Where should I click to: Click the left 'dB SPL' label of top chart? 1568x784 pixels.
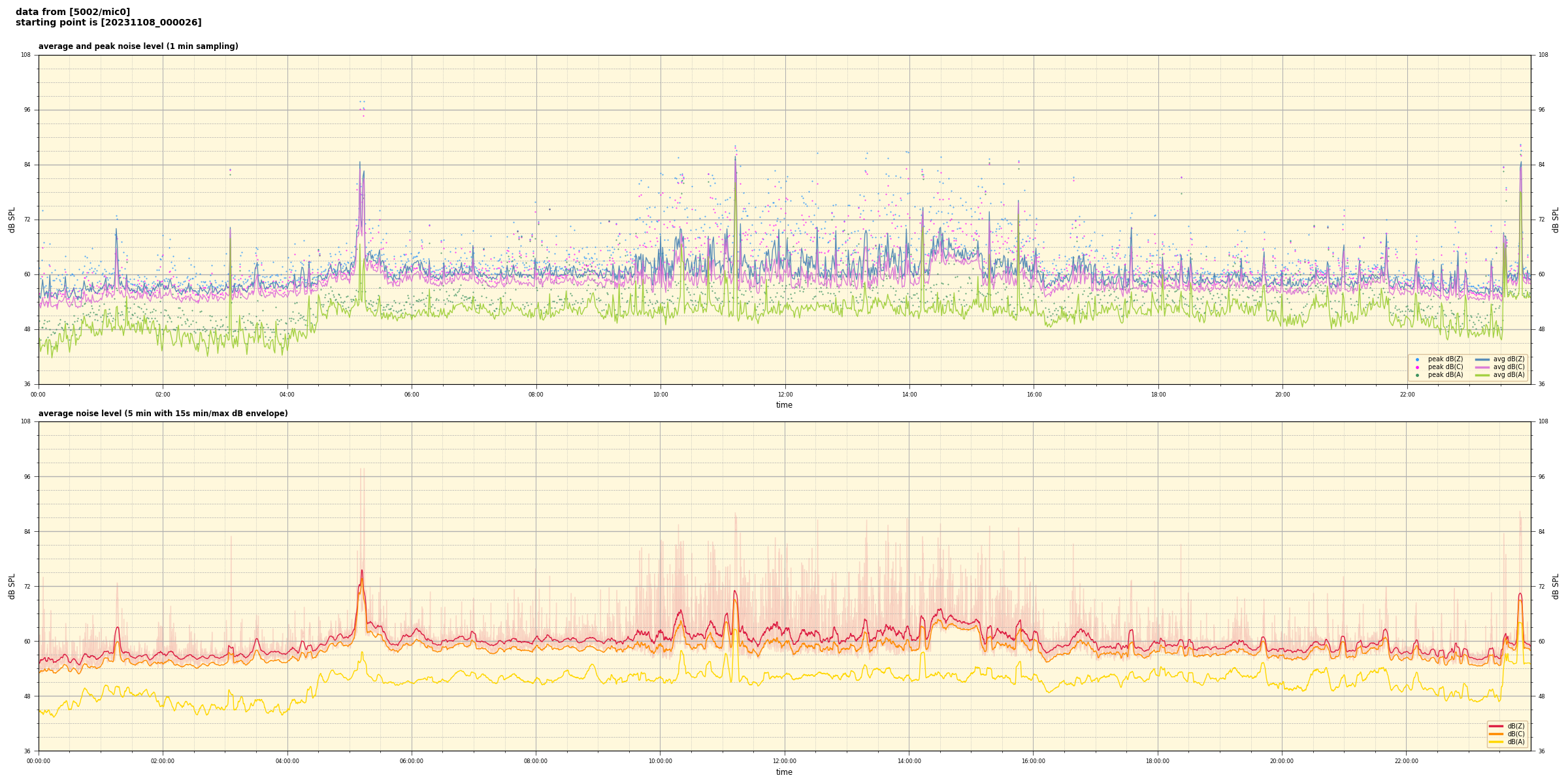coord(12,220)
